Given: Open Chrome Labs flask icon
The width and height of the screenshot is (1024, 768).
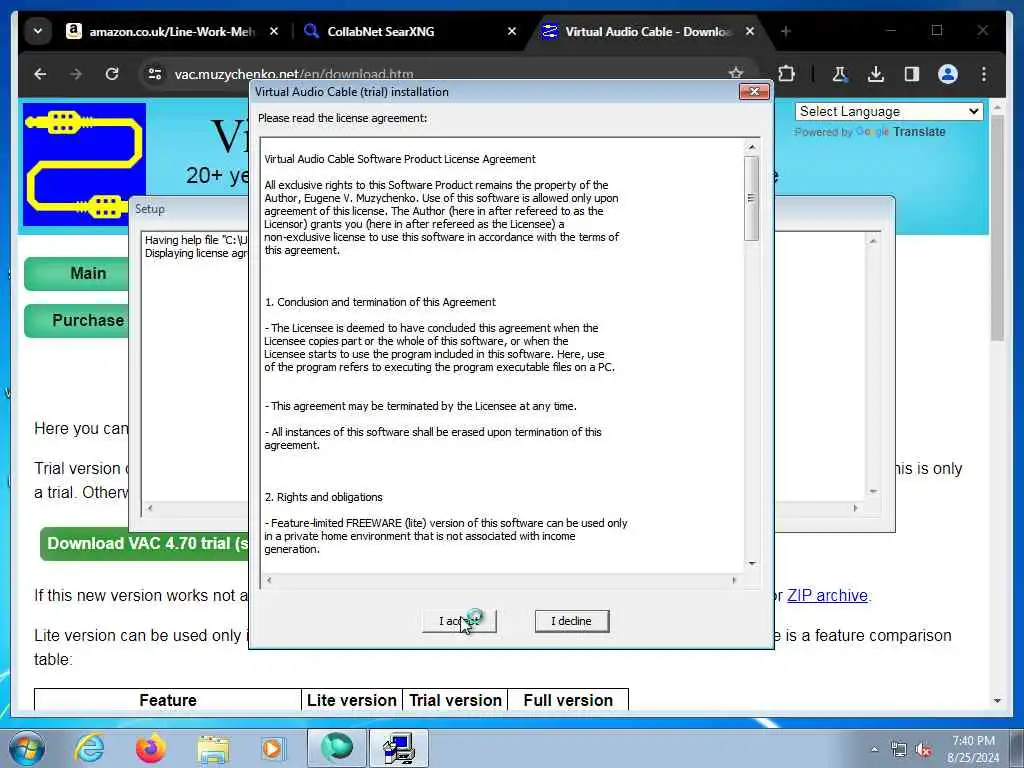Looking at the screenshot, I should pos(840,74).
